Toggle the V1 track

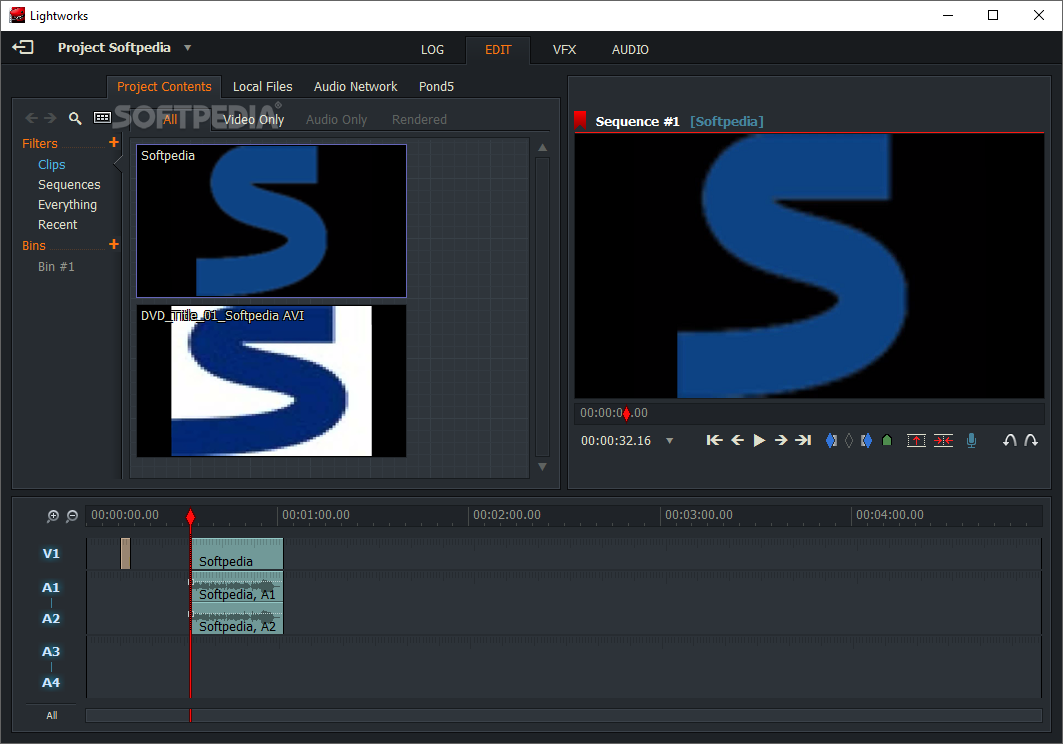pos(51,553)
